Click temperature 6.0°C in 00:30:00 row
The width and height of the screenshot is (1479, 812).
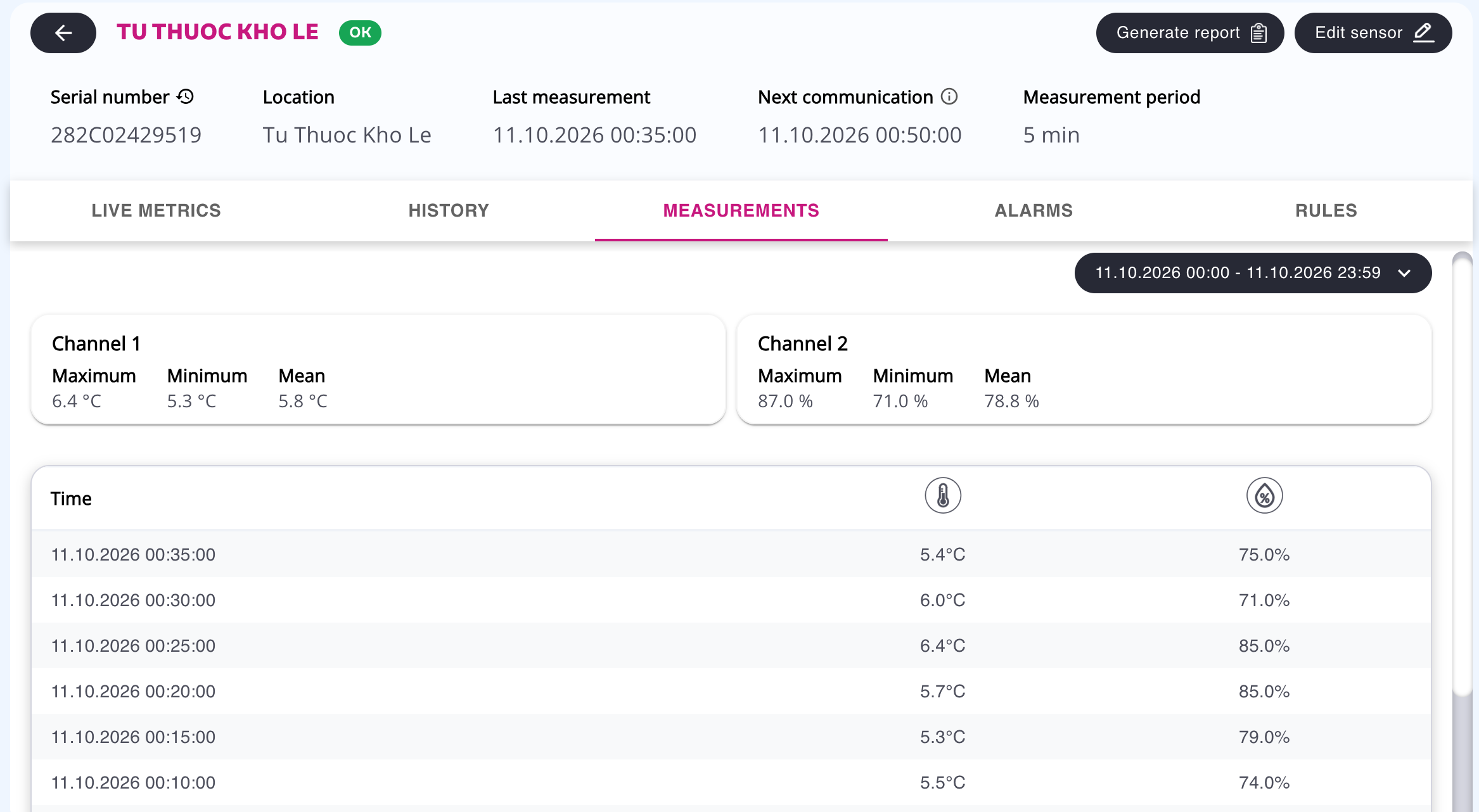[943, 600]
